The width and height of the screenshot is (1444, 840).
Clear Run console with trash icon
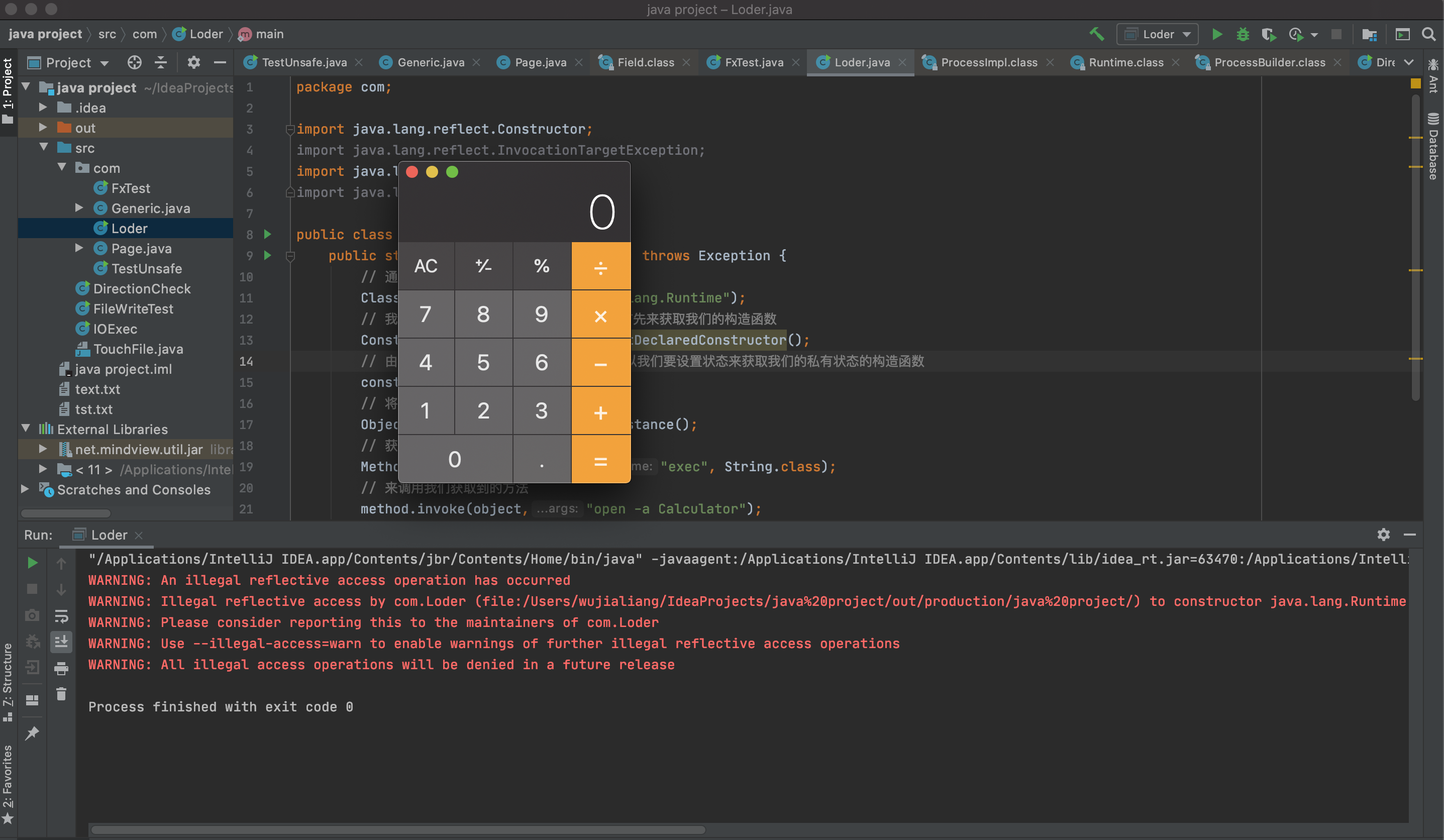point(61,694)
